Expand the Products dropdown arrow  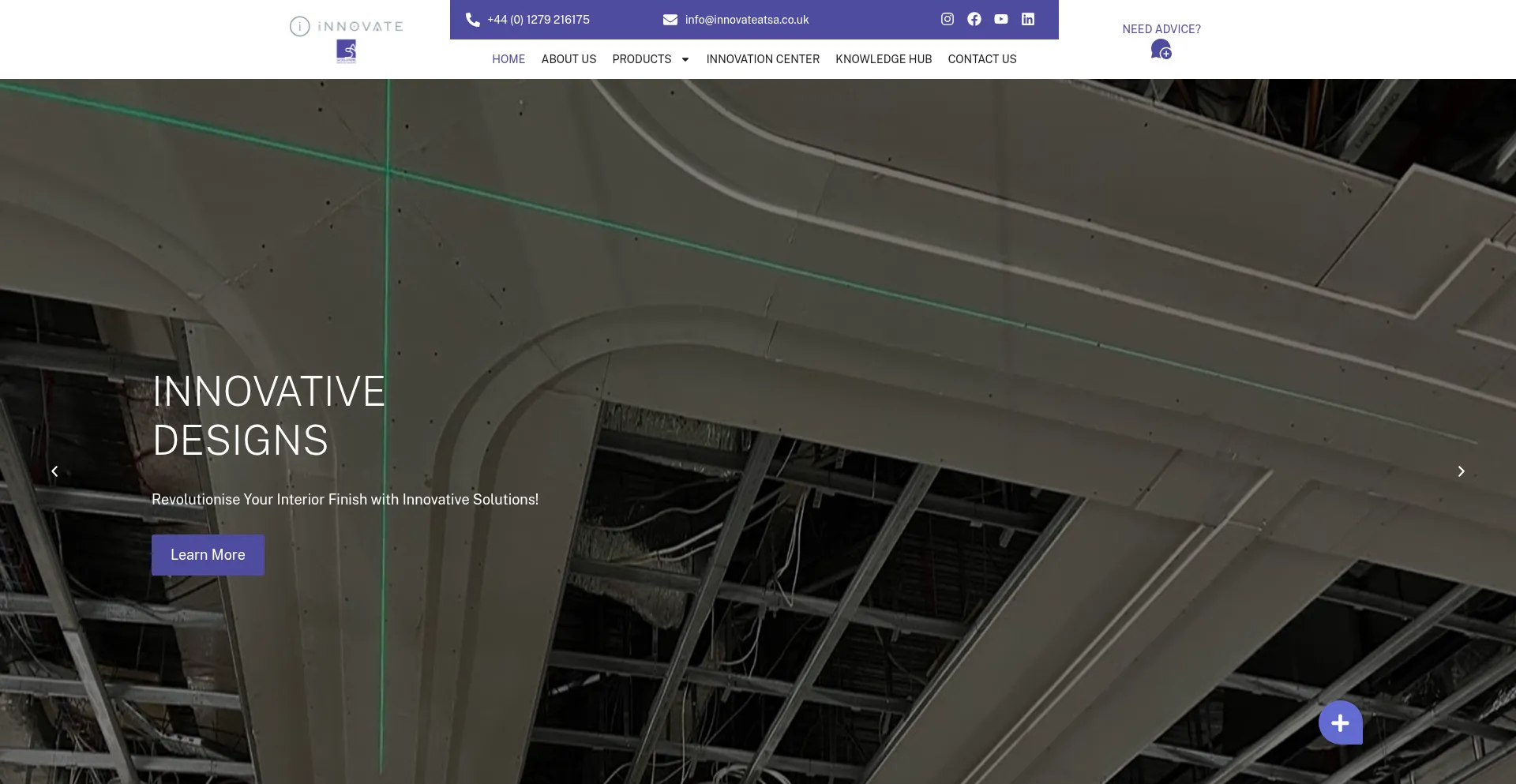tap(685, 59)
